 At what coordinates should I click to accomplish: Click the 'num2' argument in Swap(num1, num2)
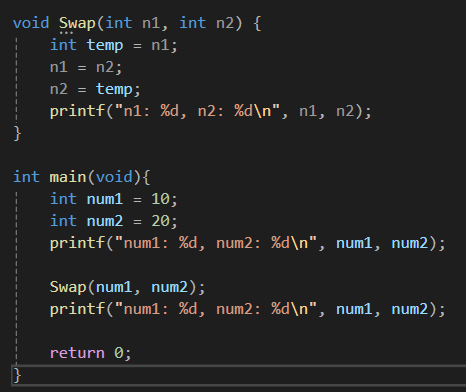pos(169,287)
